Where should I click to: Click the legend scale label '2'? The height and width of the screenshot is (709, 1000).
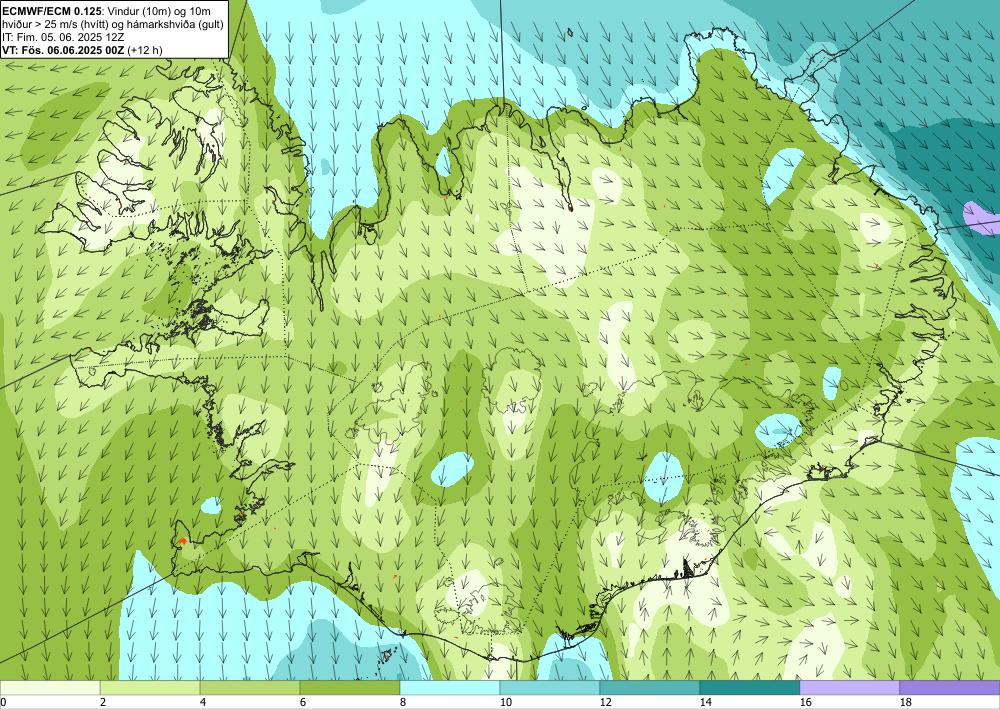[x=103, y=703]
